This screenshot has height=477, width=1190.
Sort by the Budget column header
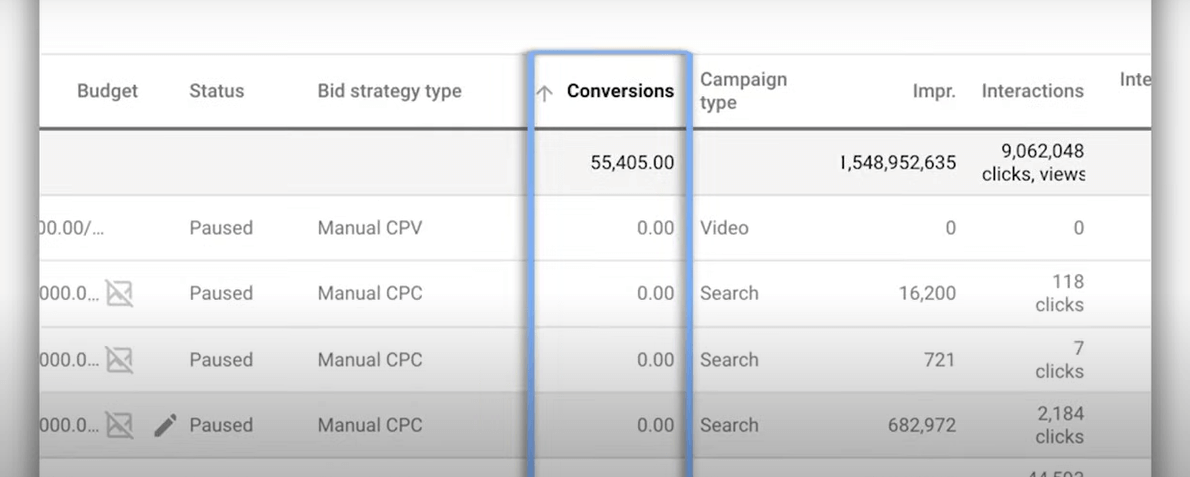click(107, 91)
